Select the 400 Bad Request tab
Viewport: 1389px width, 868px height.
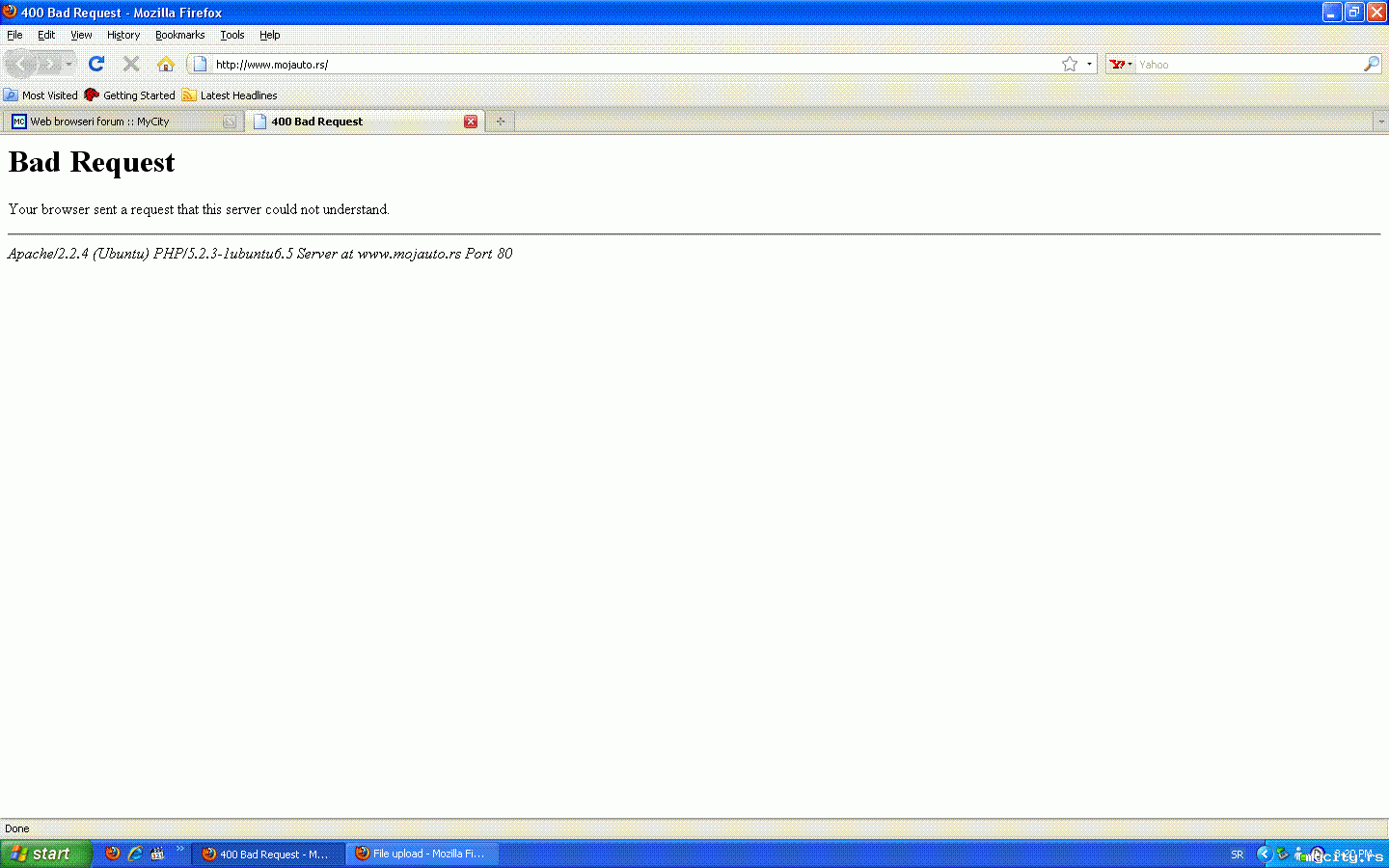coord(365,122)
